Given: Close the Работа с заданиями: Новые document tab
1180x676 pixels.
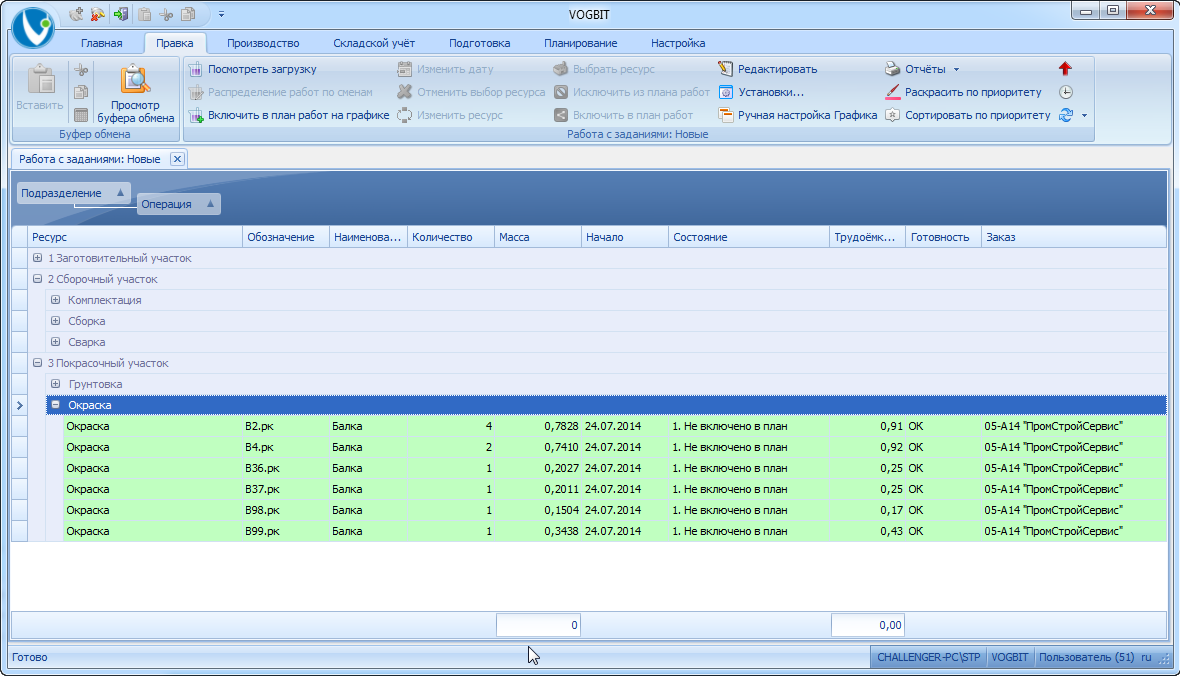Looking at the screenshot, I should point(177,159).
